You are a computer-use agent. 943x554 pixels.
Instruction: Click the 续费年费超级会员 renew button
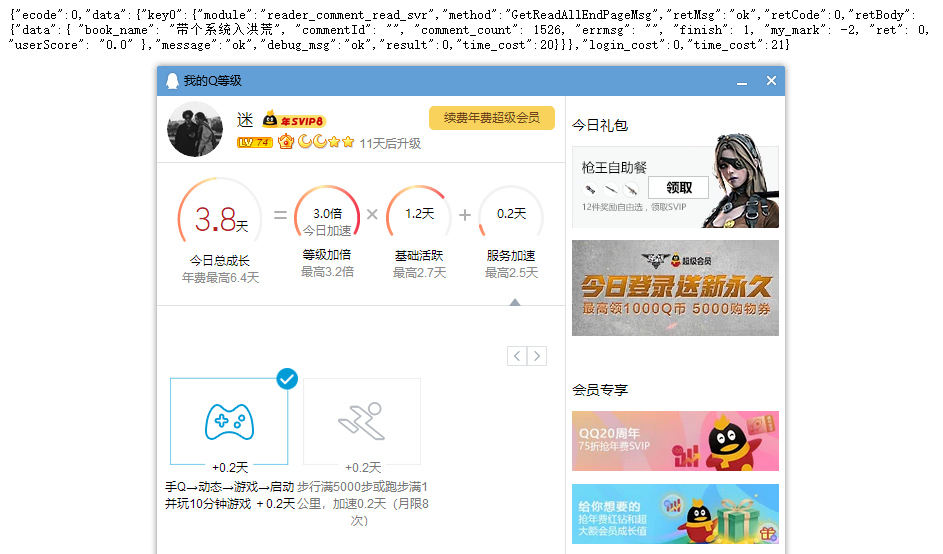491,118
